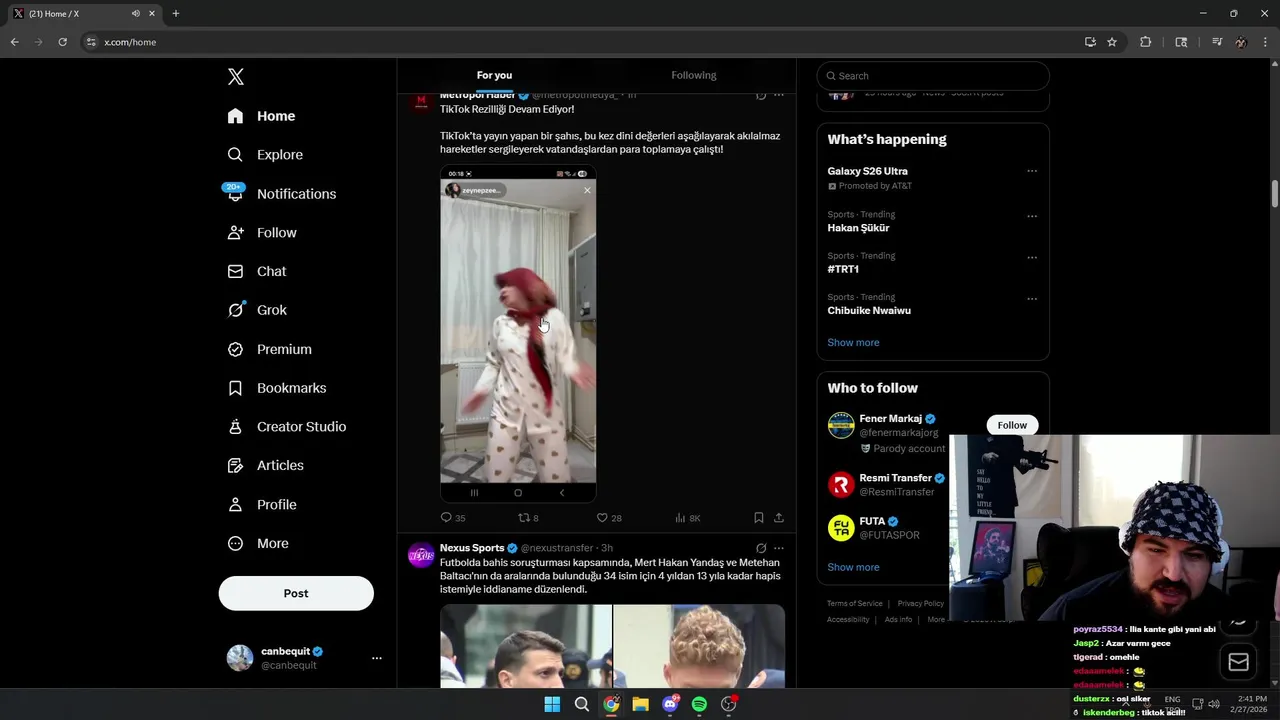Click the Accessibility footer link
Viewport: 1280px width, 720px height.
848,620
